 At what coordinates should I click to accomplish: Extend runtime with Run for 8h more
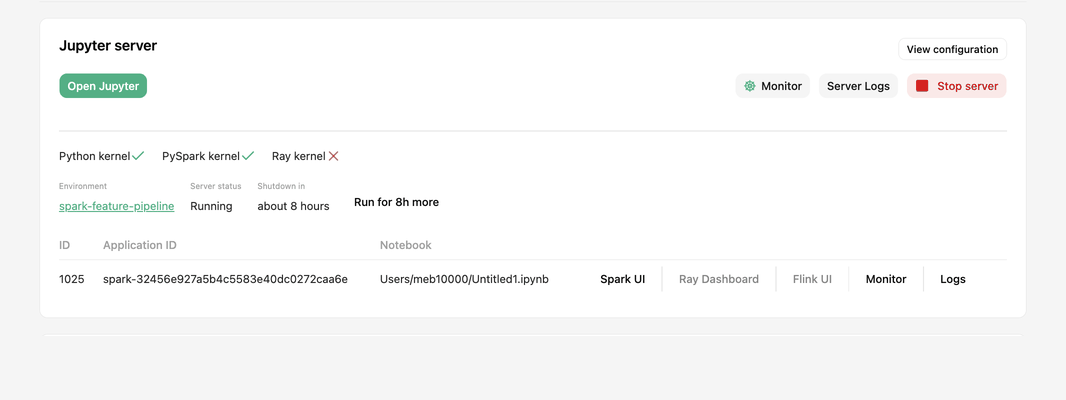[396, 202]
